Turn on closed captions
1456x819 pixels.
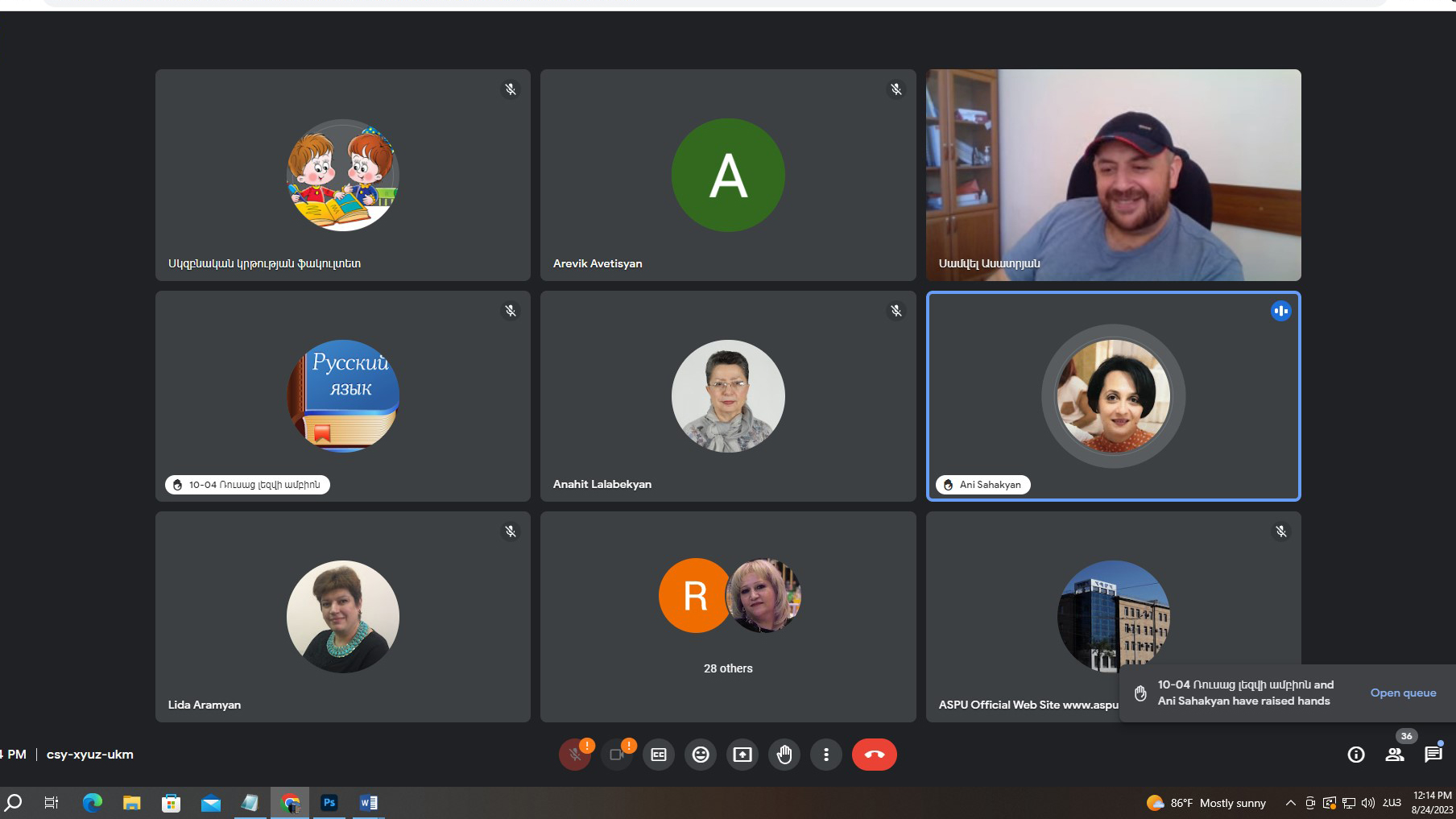[x=659, y=755]
